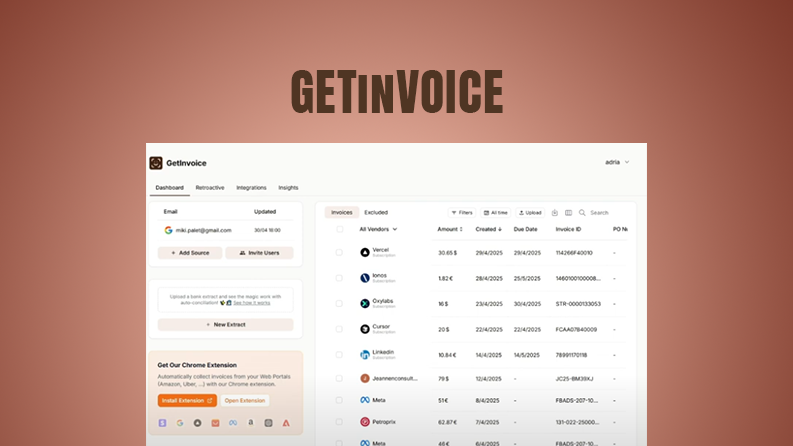Viewport: 793px width, 446px height.
Task: Tick the checkbox for the 51€ Meta invoice
Action: click(x=339, y=400)
